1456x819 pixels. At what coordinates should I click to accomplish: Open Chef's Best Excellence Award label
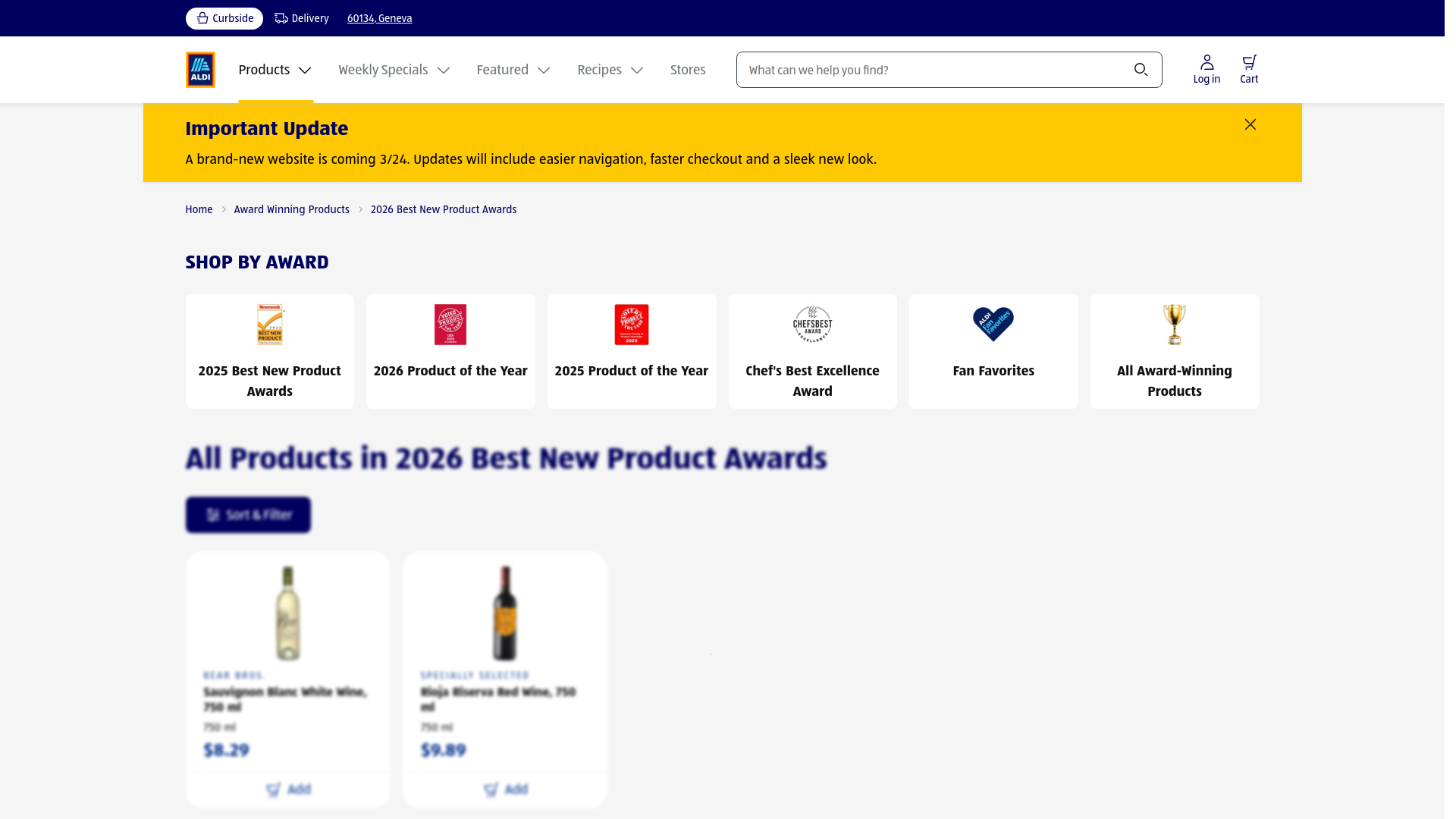(813, 381)
